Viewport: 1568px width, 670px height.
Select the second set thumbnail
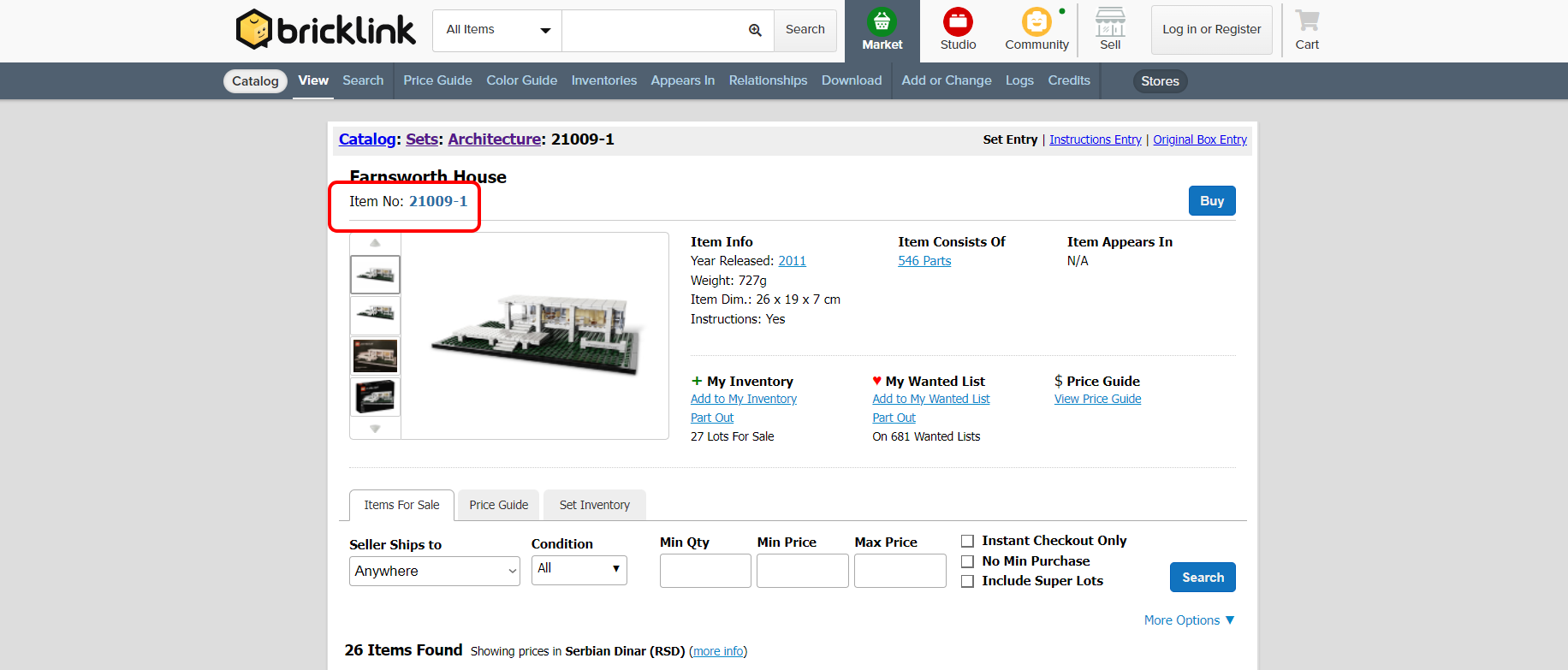375,315
